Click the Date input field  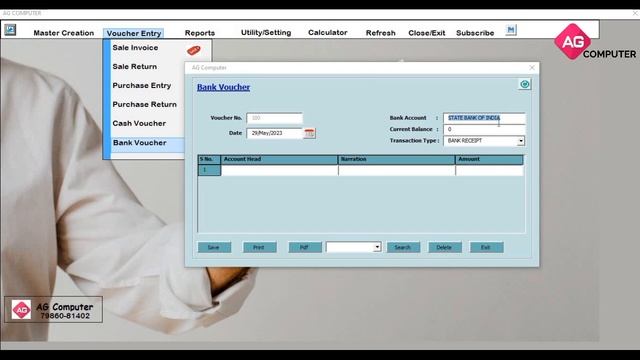pos(275,133)
